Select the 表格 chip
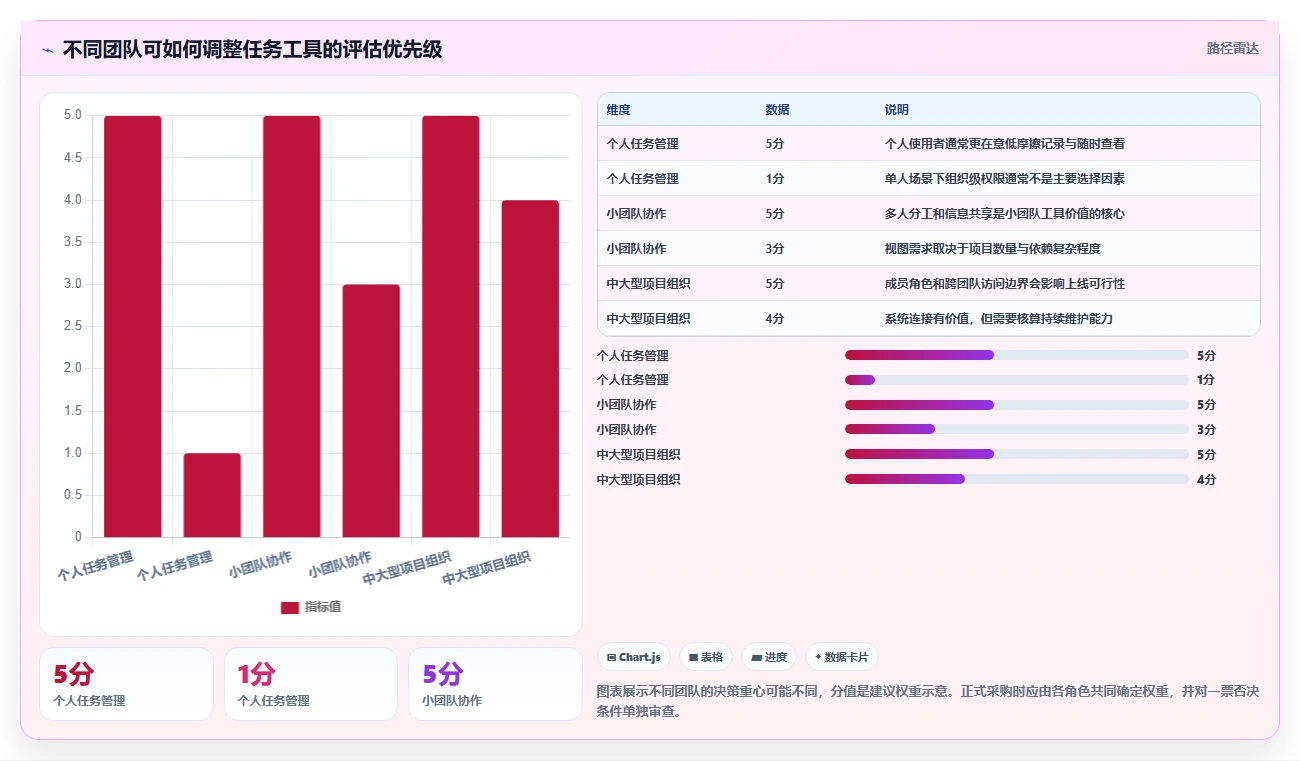This screenshot has height=761, width=1300. pyautogui.click(x=706, y=657)
